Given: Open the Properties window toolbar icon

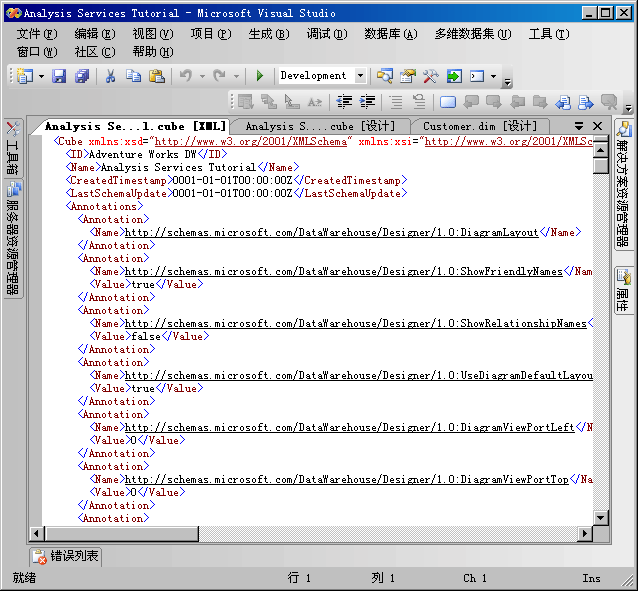Looking at the screenshot, I should point(408,76).
